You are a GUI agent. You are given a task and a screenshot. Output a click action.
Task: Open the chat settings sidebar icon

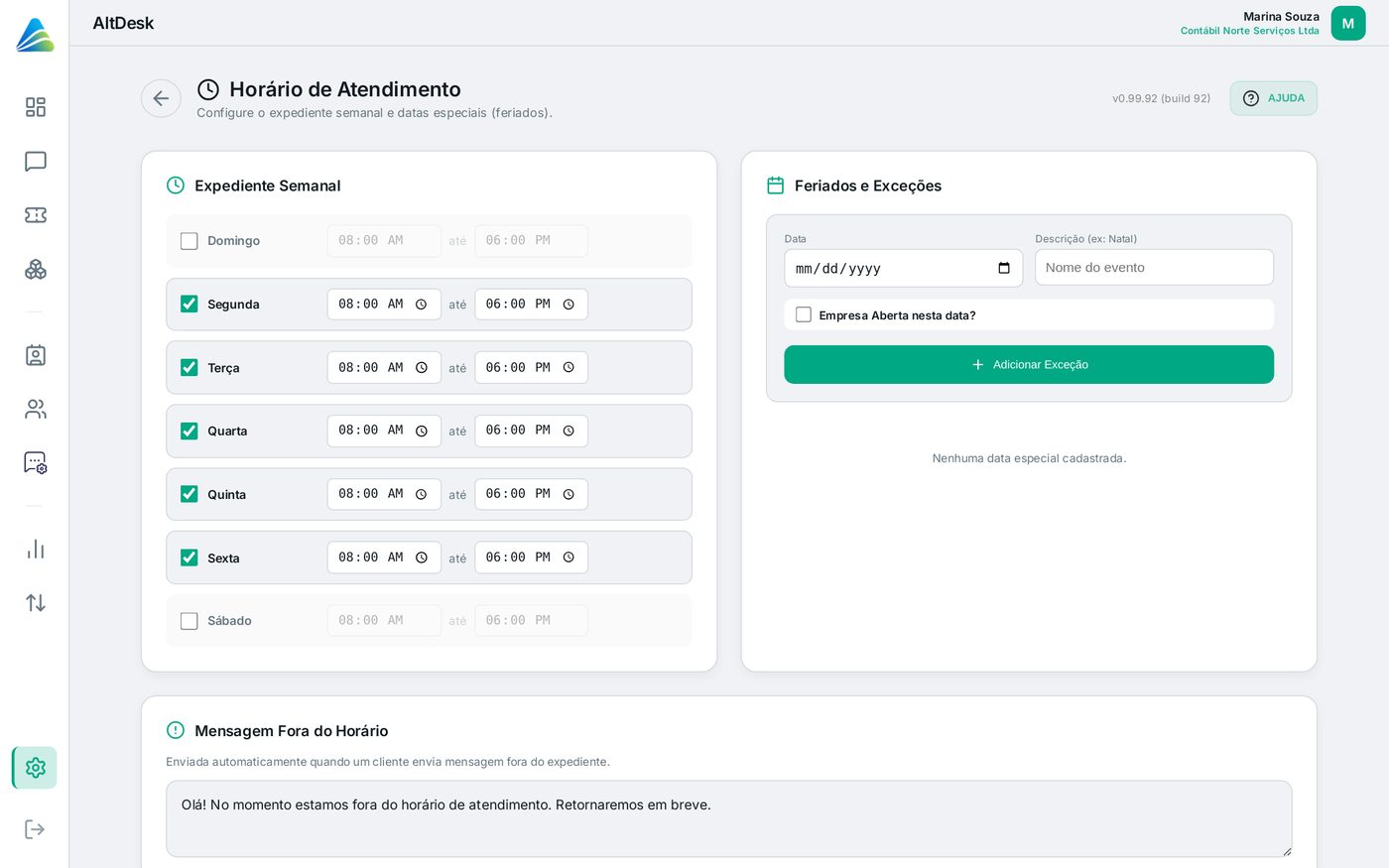(36, 463)
